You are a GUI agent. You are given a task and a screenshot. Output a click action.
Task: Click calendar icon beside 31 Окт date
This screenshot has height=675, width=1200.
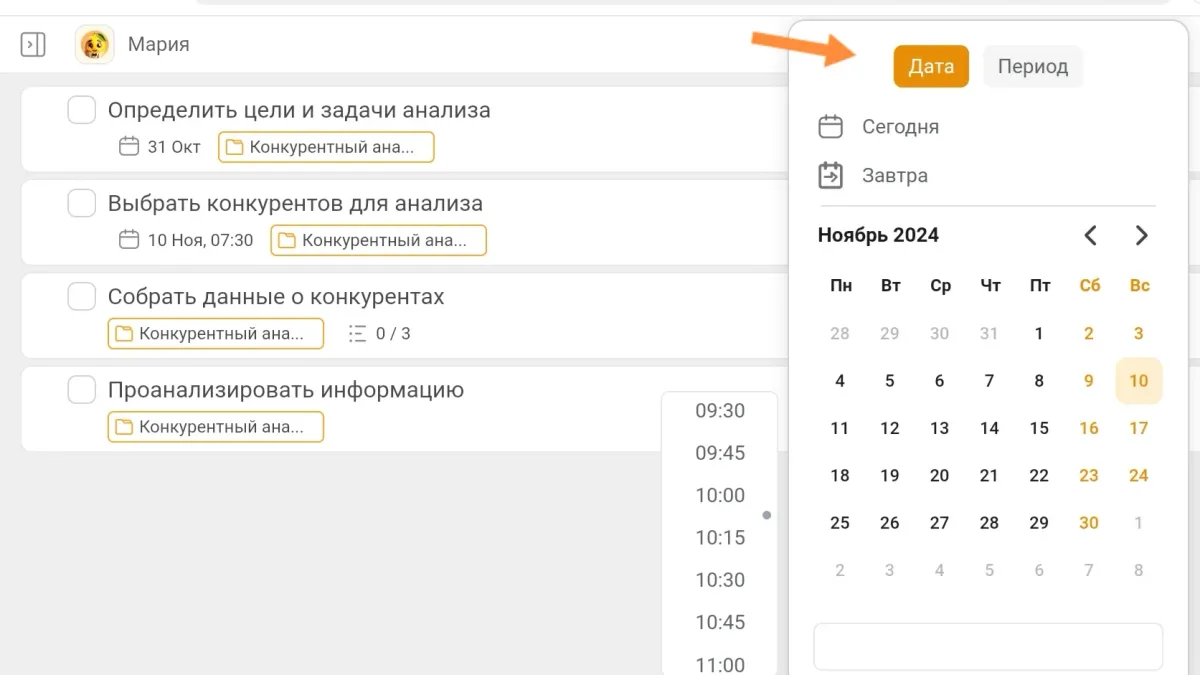pos(129,147)
